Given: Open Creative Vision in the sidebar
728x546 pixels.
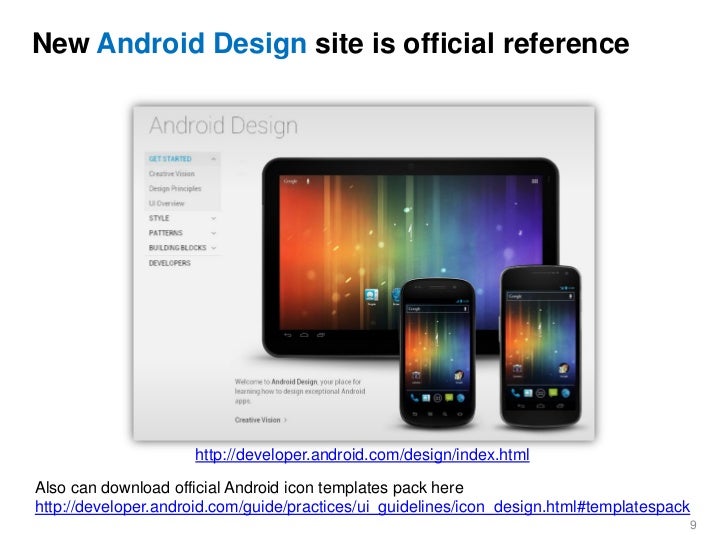Looking at the screenshot, I should tap(172, 174).
